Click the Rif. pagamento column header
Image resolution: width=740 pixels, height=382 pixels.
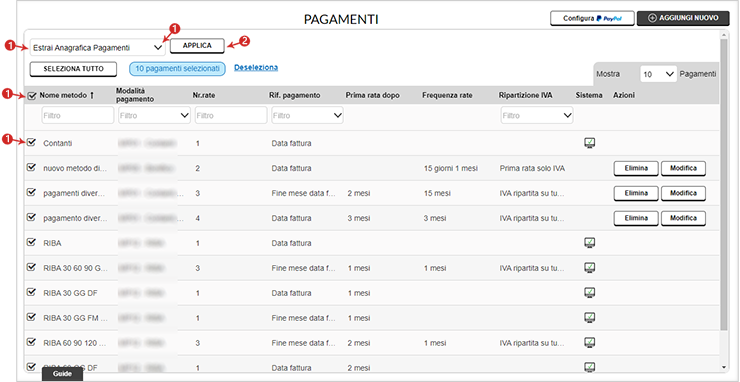pos(294,95)
